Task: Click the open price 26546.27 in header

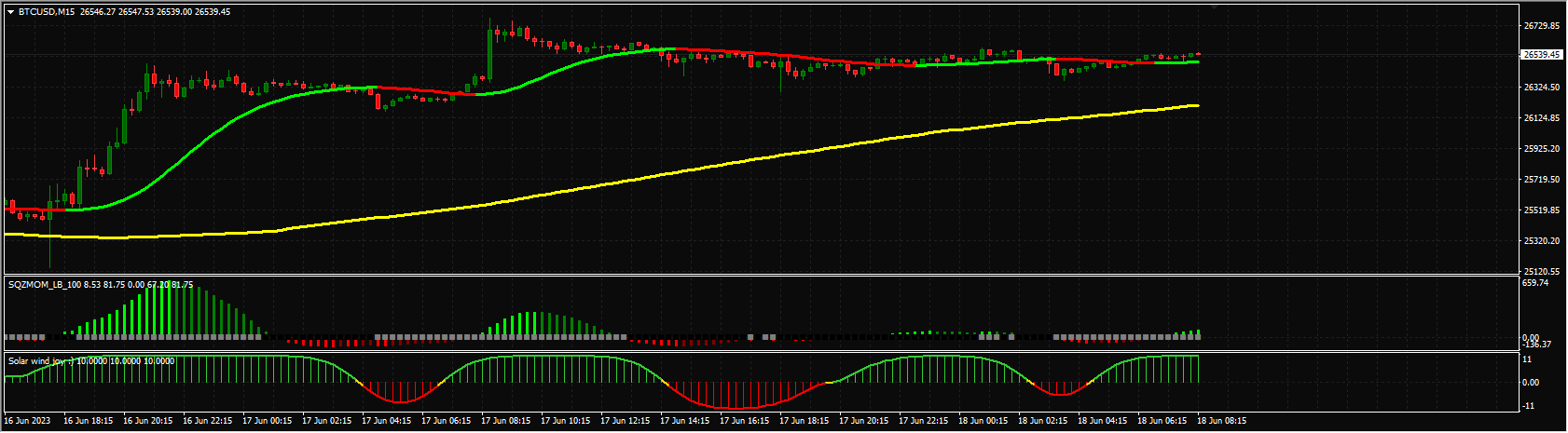Action: coord(98,12)
